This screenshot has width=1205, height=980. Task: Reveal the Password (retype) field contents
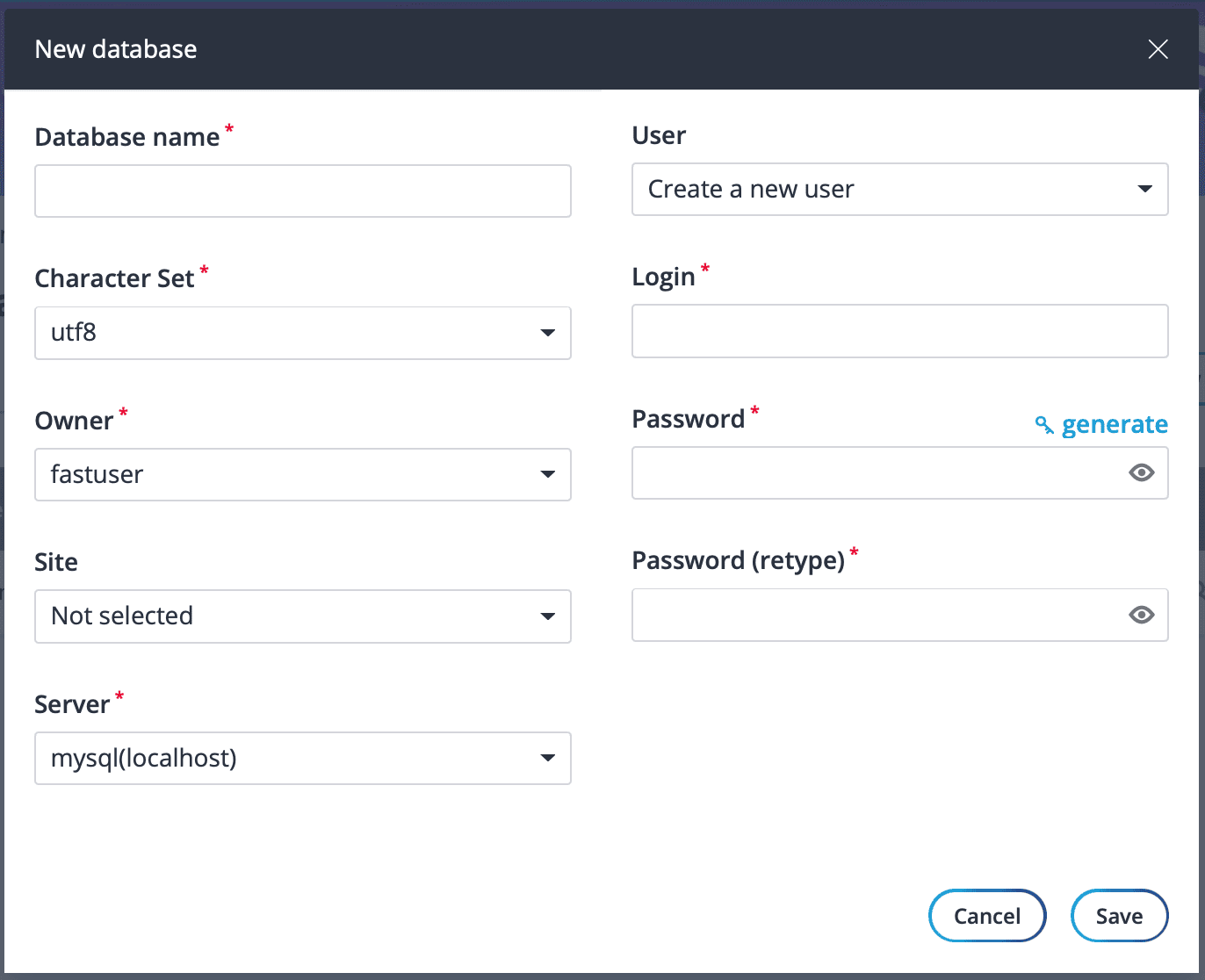point(1141,615)
